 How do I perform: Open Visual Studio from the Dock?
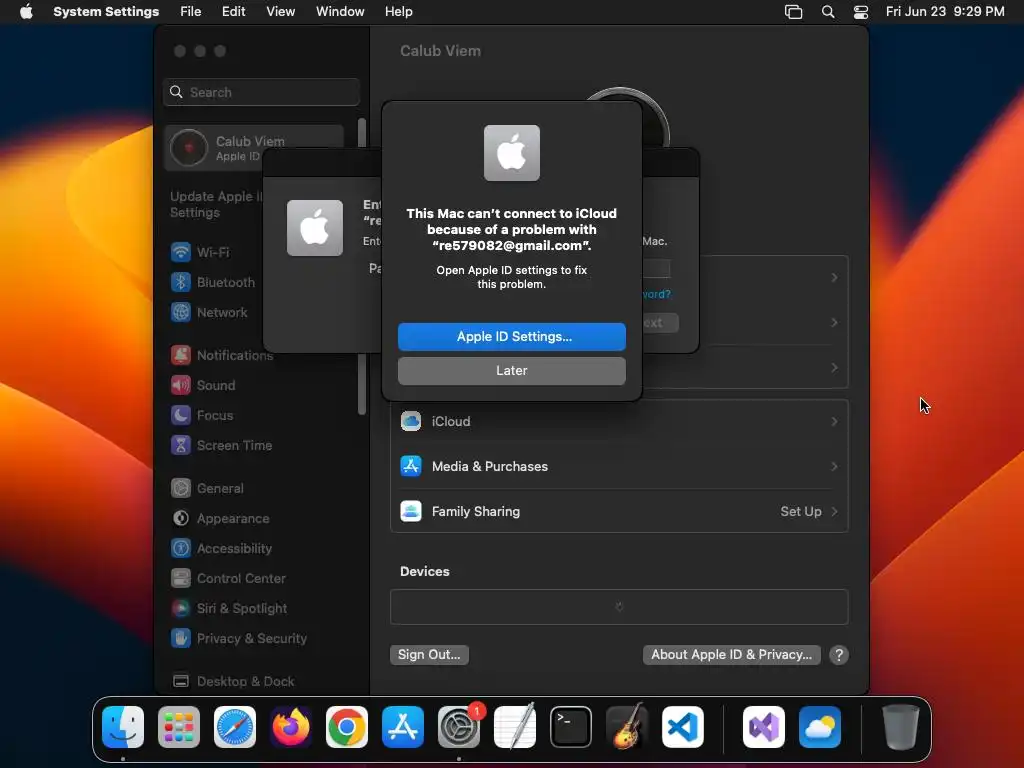tap(764, 727)
